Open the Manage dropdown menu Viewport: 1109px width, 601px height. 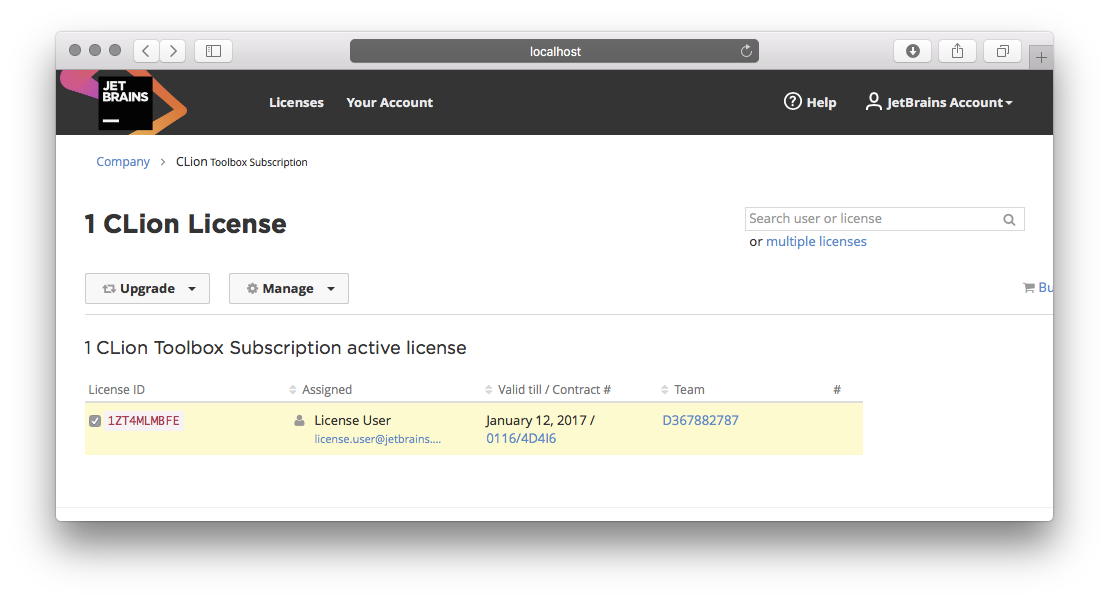288,289
